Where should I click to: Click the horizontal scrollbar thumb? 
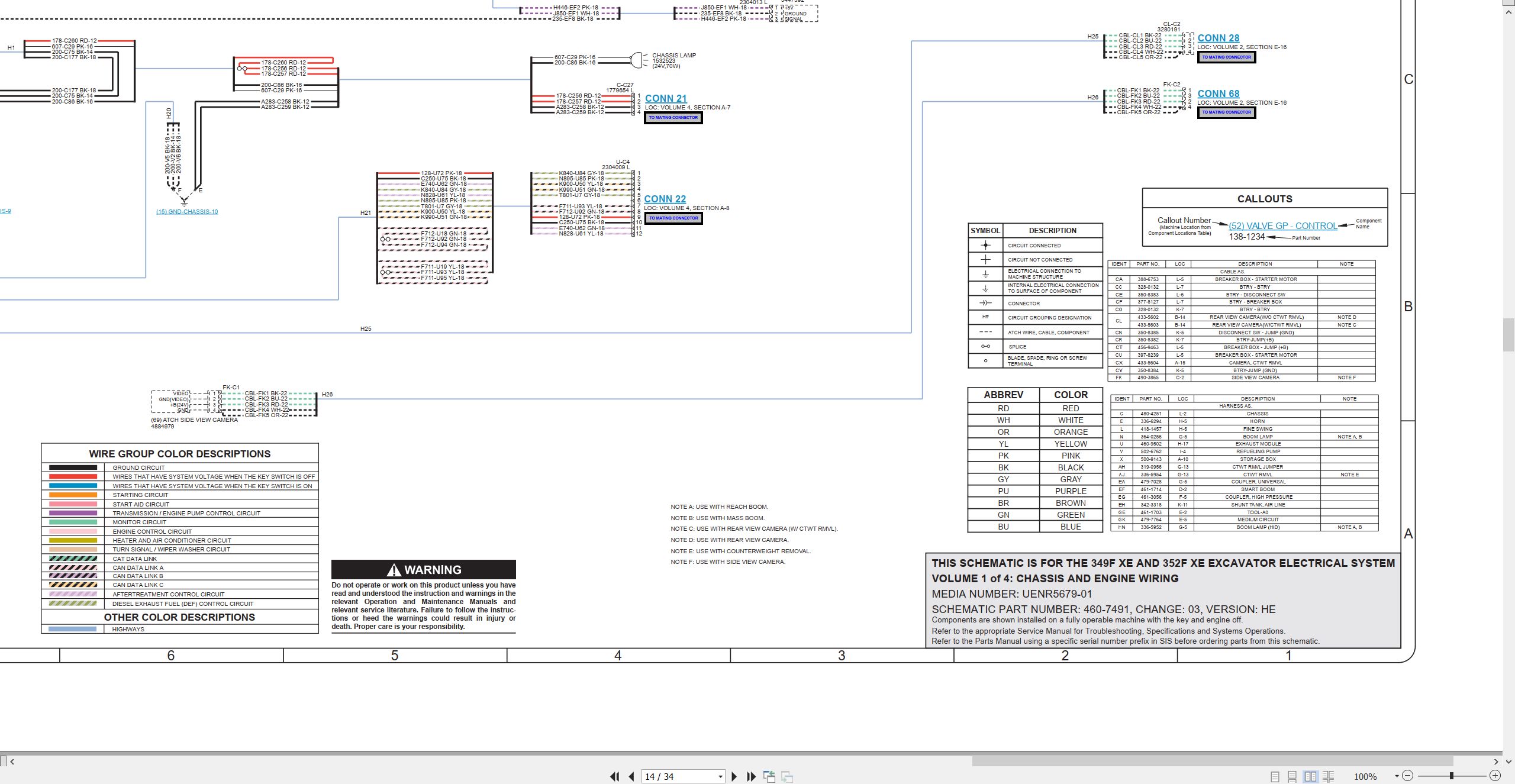click(1213, 762)
